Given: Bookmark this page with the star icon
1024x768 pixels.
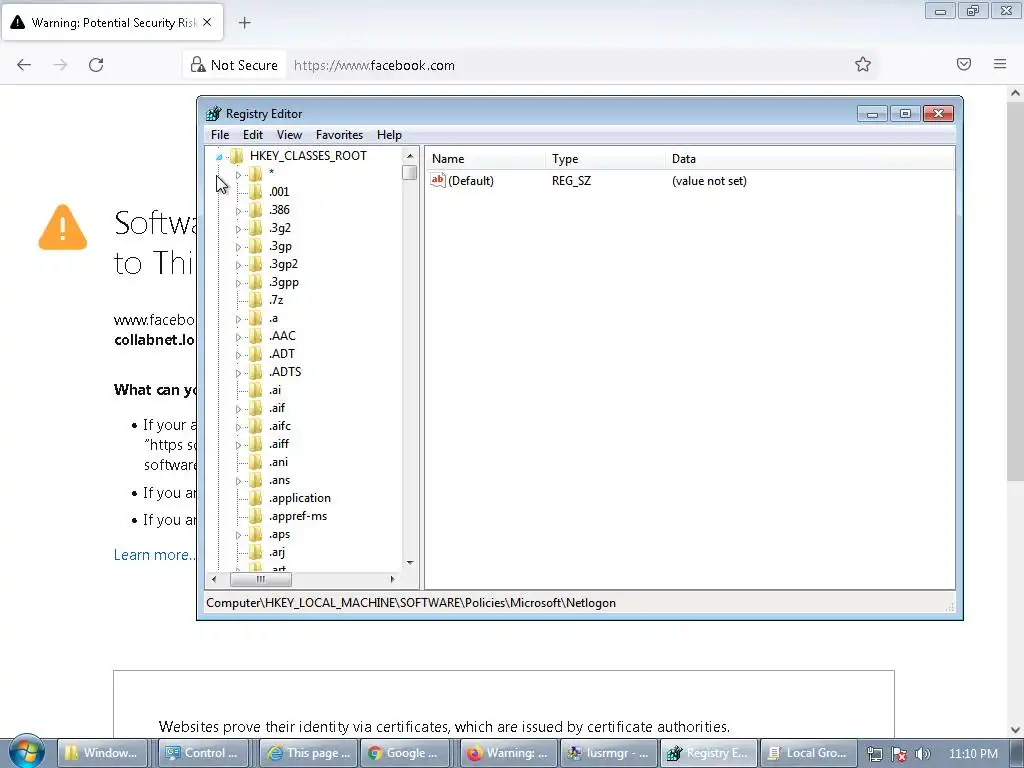Looking at the screenshot, I should click(x=863, y=64).
